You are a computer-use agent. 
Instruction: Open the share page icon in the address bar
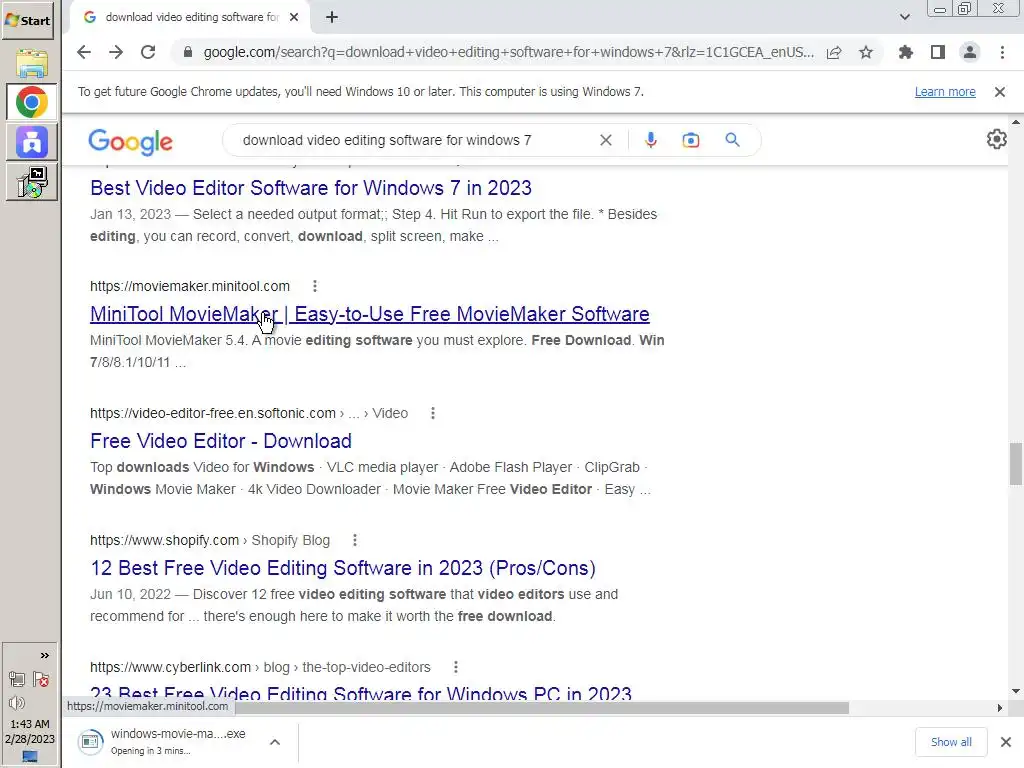pyautogui.click(x=834, y=53)
